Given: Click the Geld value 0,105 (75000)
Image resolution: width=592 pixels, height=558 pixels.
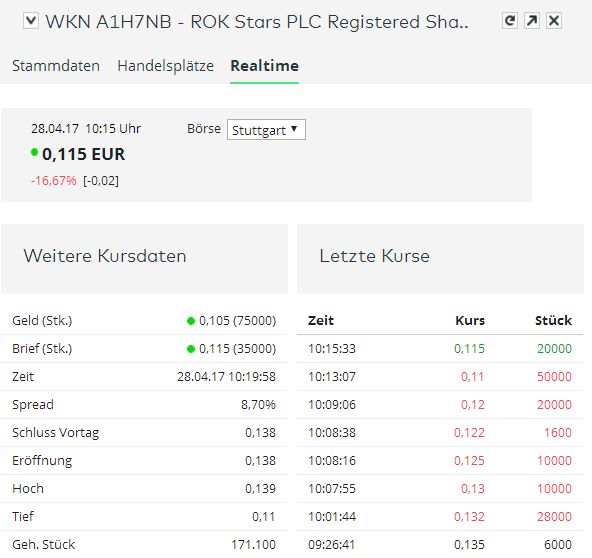Looking at the screenshot, I should 237,321.
